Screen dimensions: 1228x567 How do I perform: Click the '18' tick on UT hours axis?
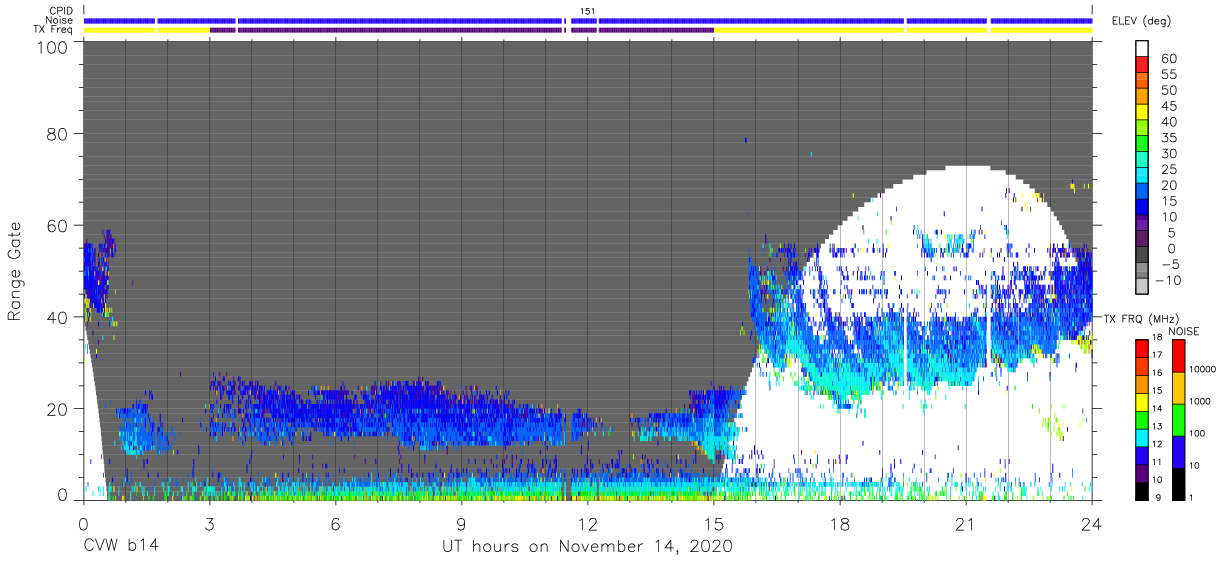pos(840,523)
